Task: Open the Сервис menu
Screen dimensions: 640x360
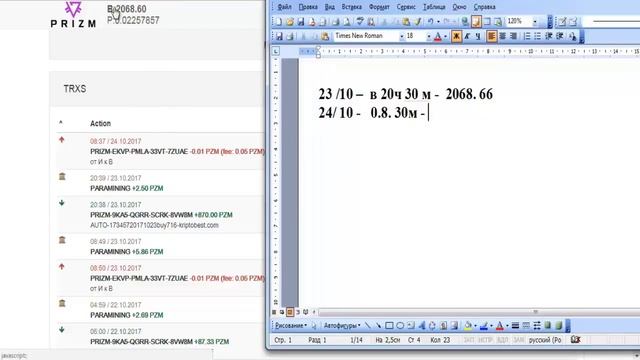Action: (406, 7)
